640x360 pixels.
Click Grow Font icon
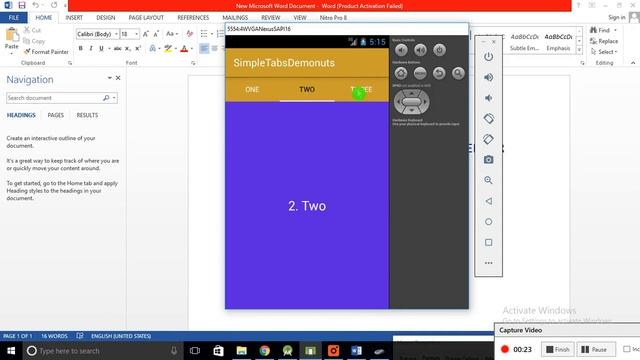coord(146,34)
